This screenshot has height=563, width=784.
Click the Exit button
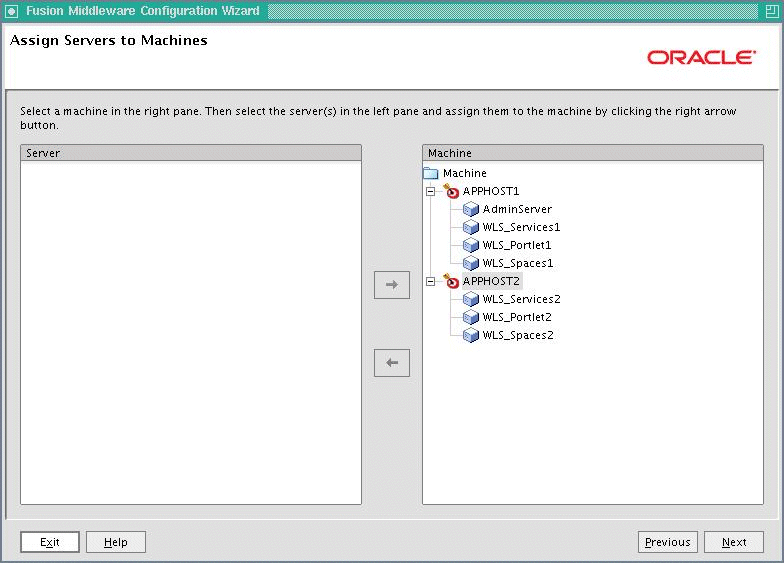(50, 542)
